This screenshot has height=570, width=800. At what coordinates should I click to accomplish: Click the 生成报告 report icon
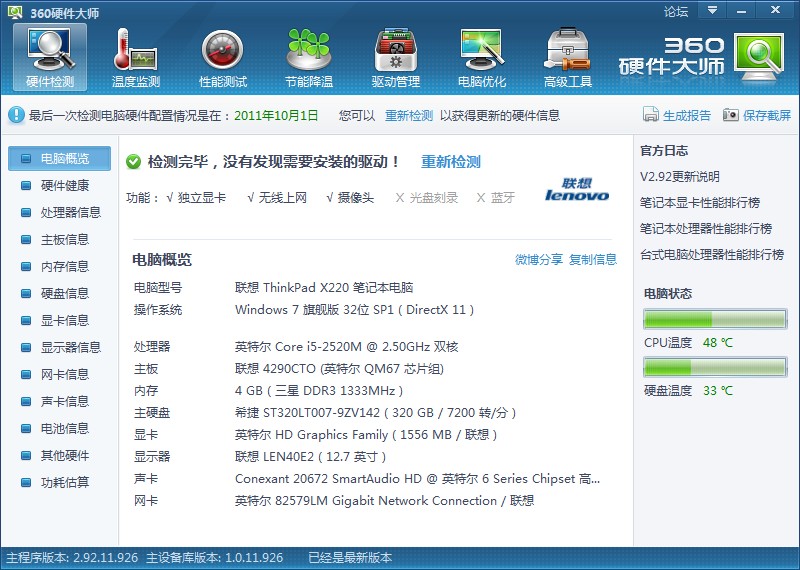pyautogui.click(x=651, y=115)
